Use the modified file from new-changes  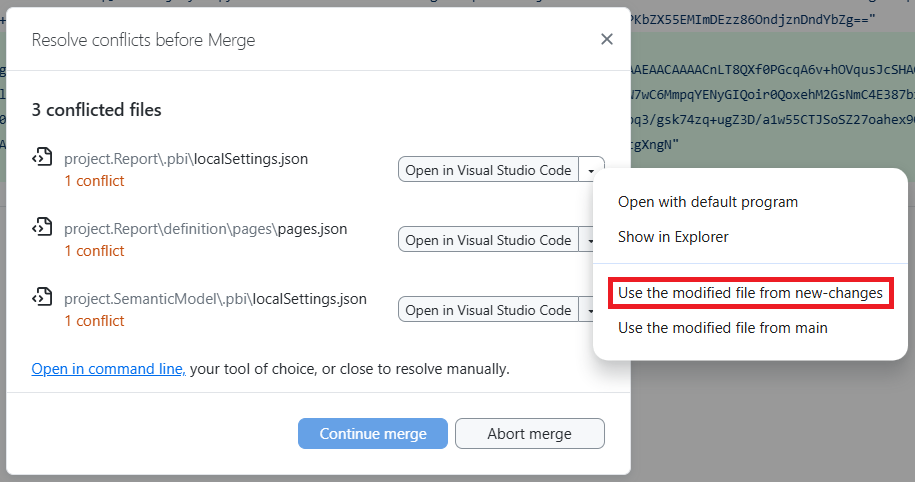coord(750,293)
